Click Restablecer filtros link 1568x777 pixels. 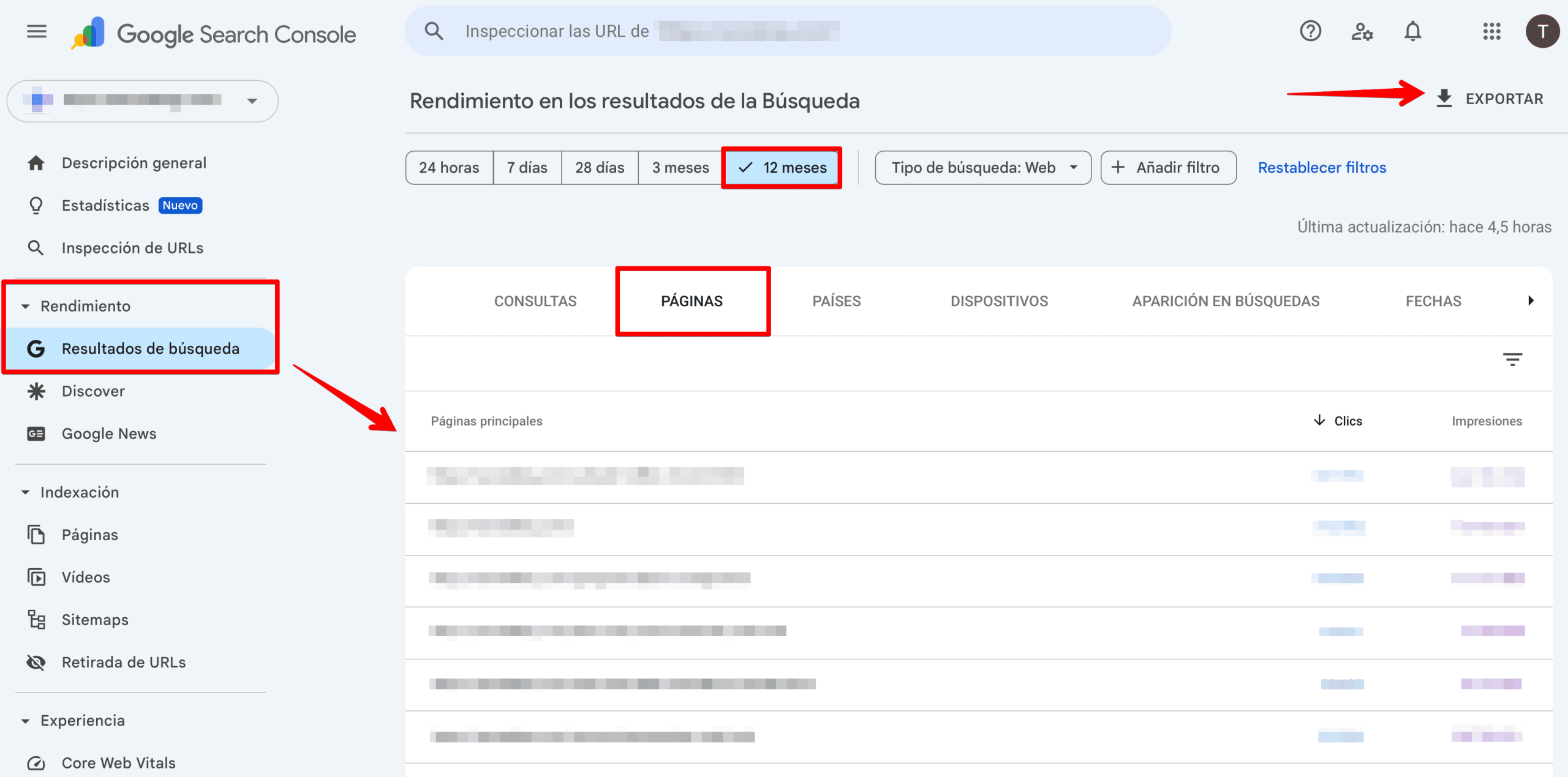click(1322, 168)
